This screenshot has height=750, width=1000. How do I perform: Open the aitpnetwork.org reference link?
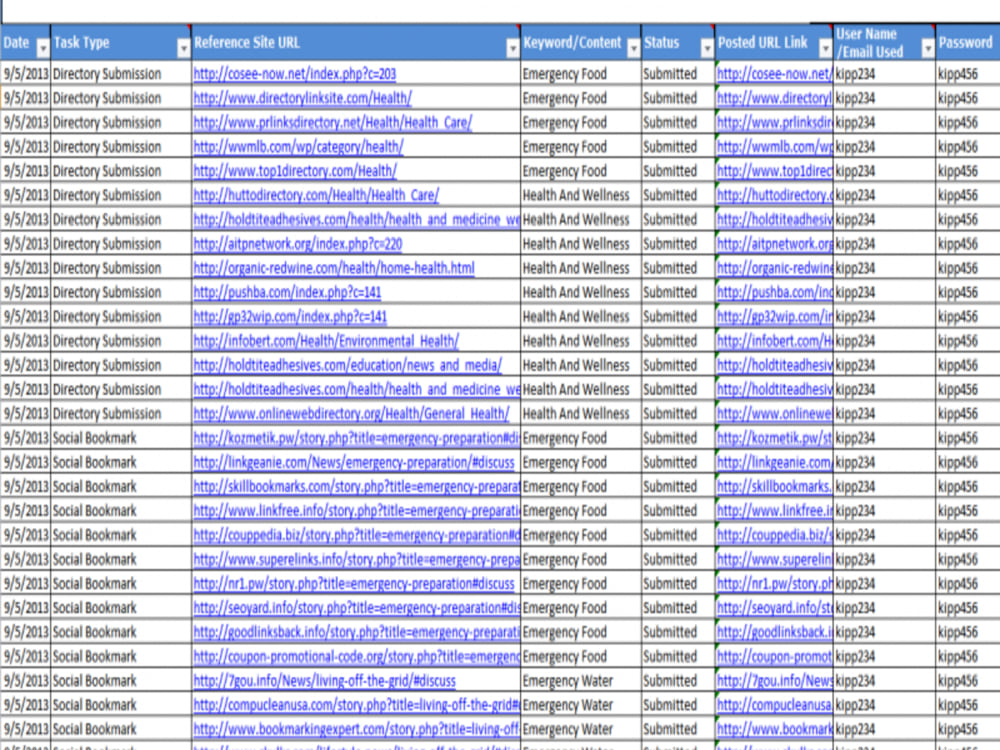point(288,244)
